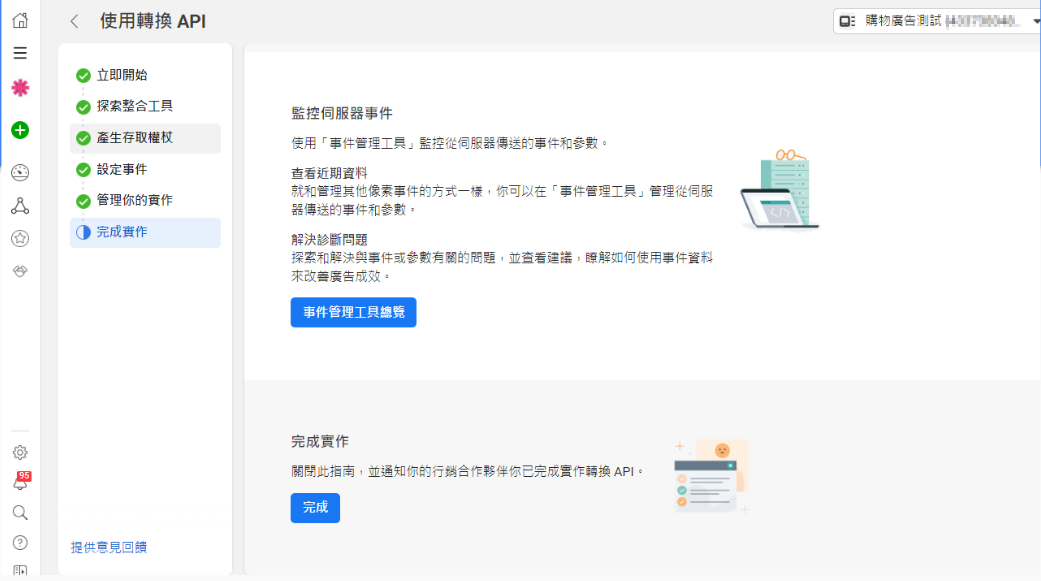Open settings gear in left sidebar

pos(20,453)
